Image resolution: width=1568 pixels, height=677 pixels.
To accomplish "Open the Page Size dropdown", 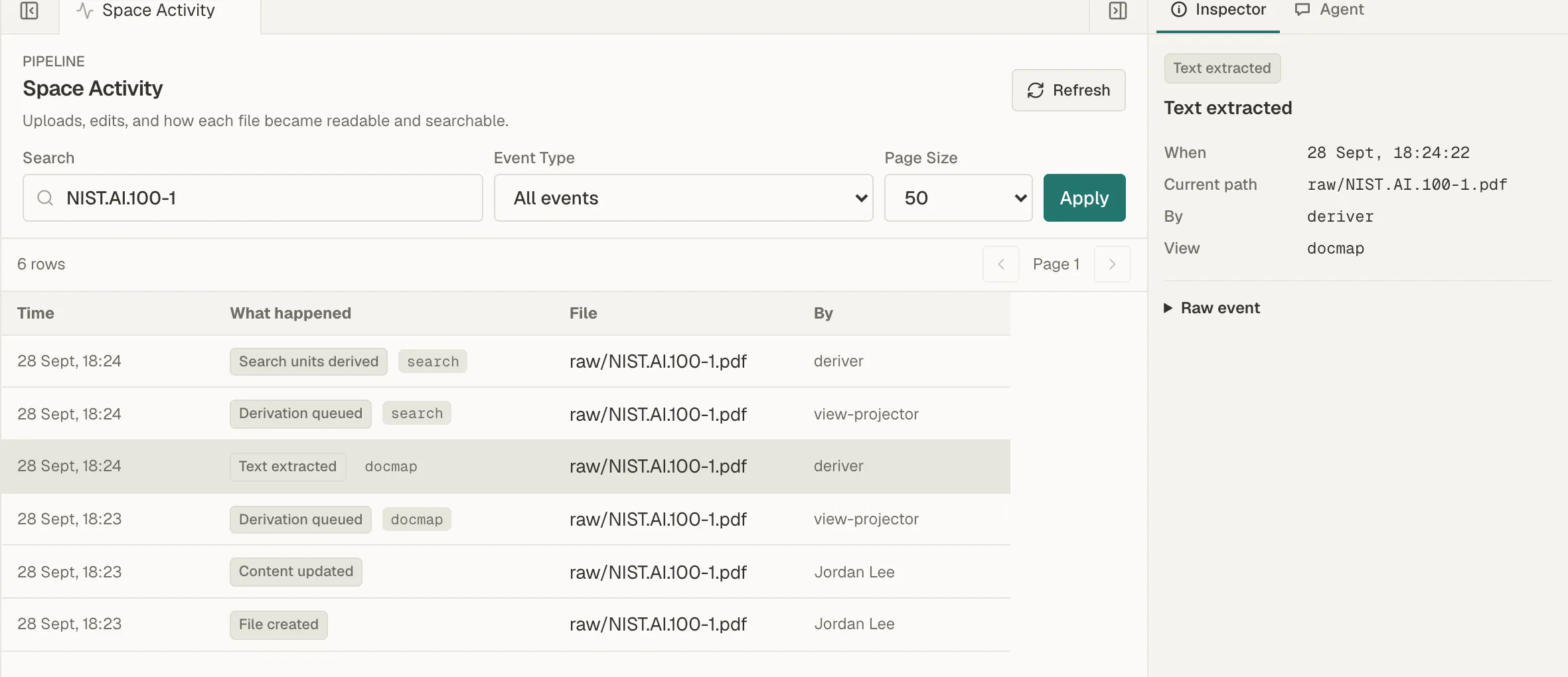I will tap(958, 198).
